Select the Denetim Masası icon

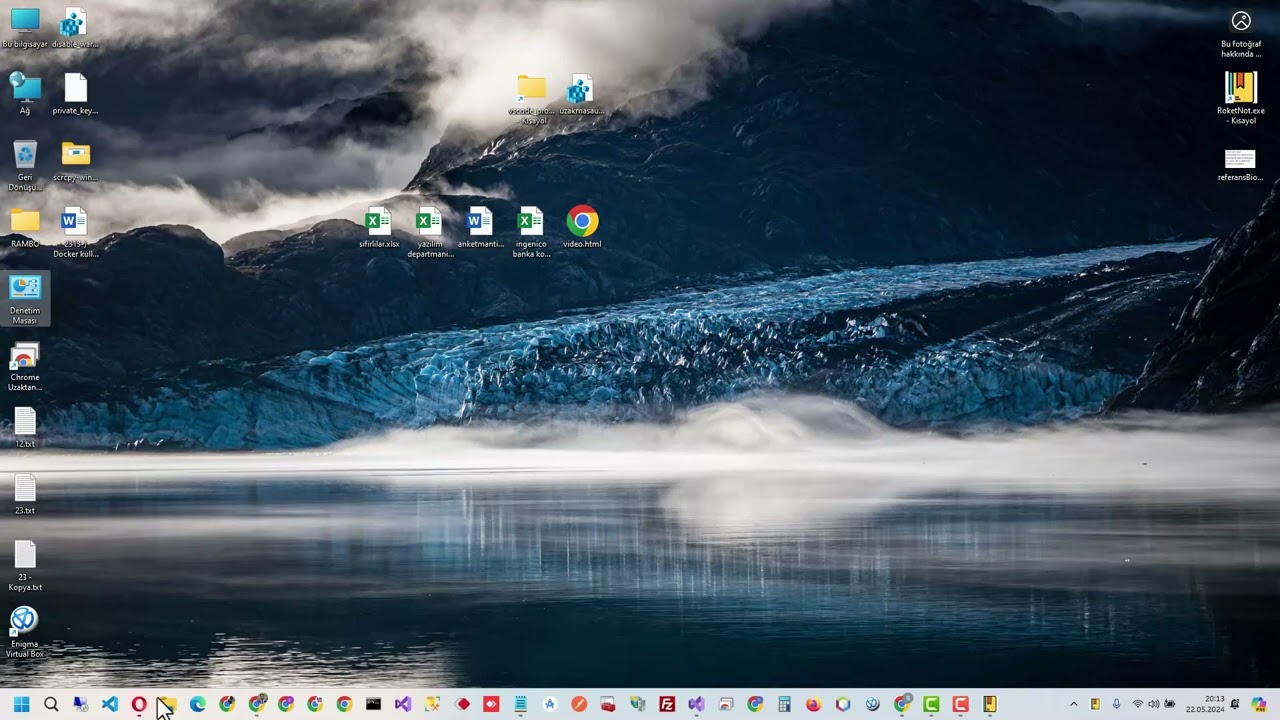[25, 299]
